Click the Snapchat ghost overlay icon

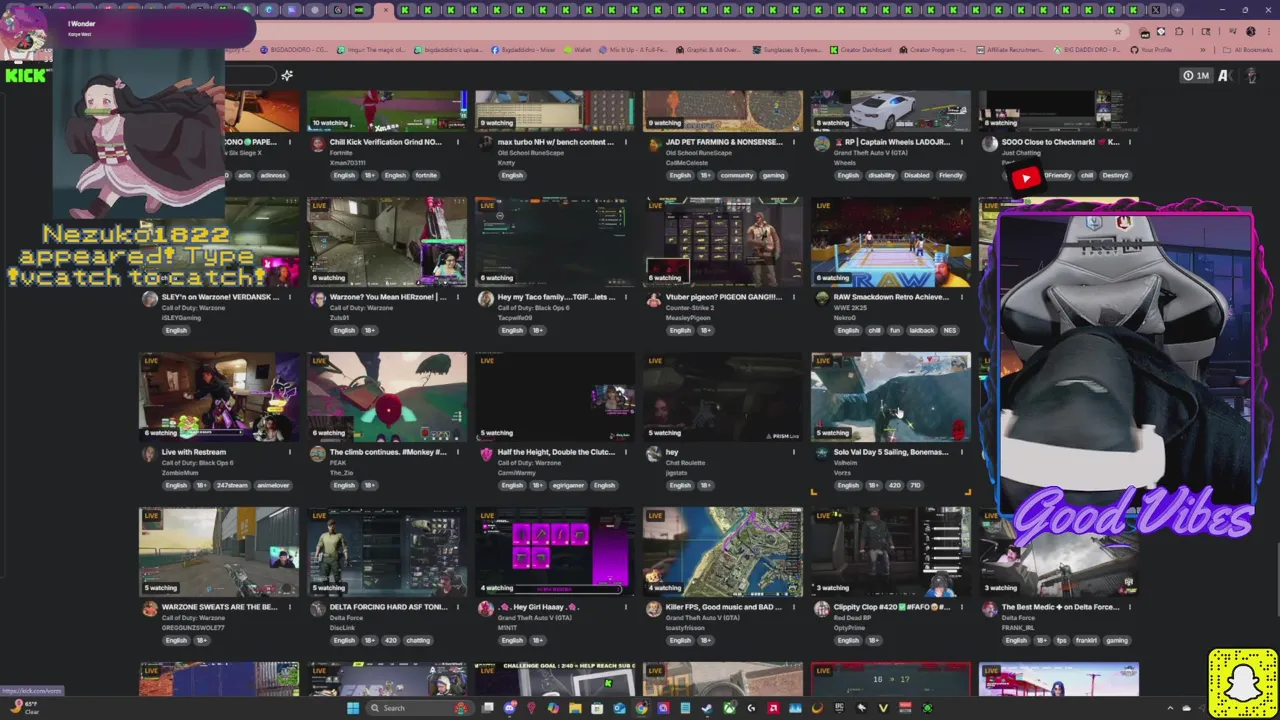pyautogui.click(x=1243, y=683)
